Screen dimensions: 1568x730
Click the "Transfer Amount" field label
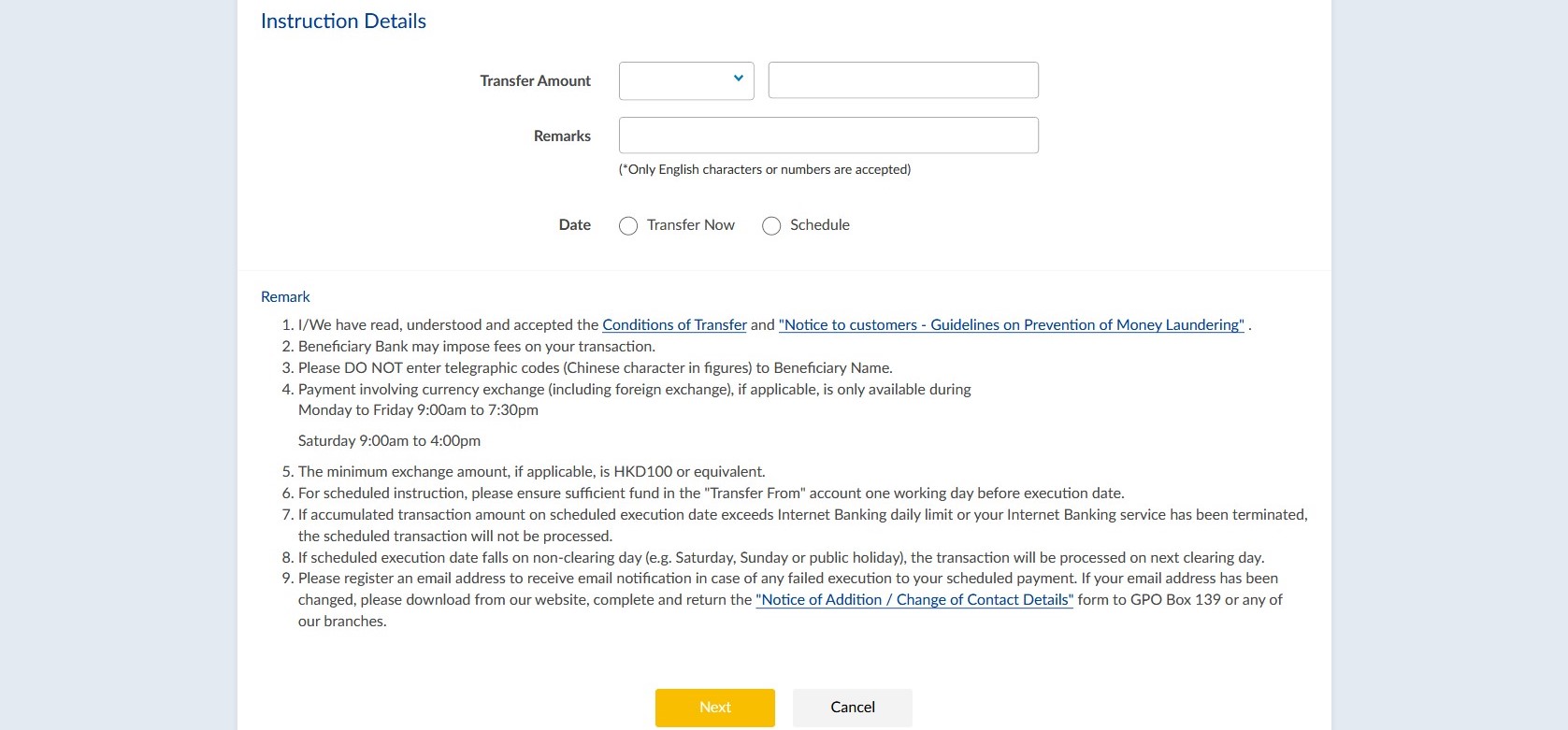(x=535, y=81)
